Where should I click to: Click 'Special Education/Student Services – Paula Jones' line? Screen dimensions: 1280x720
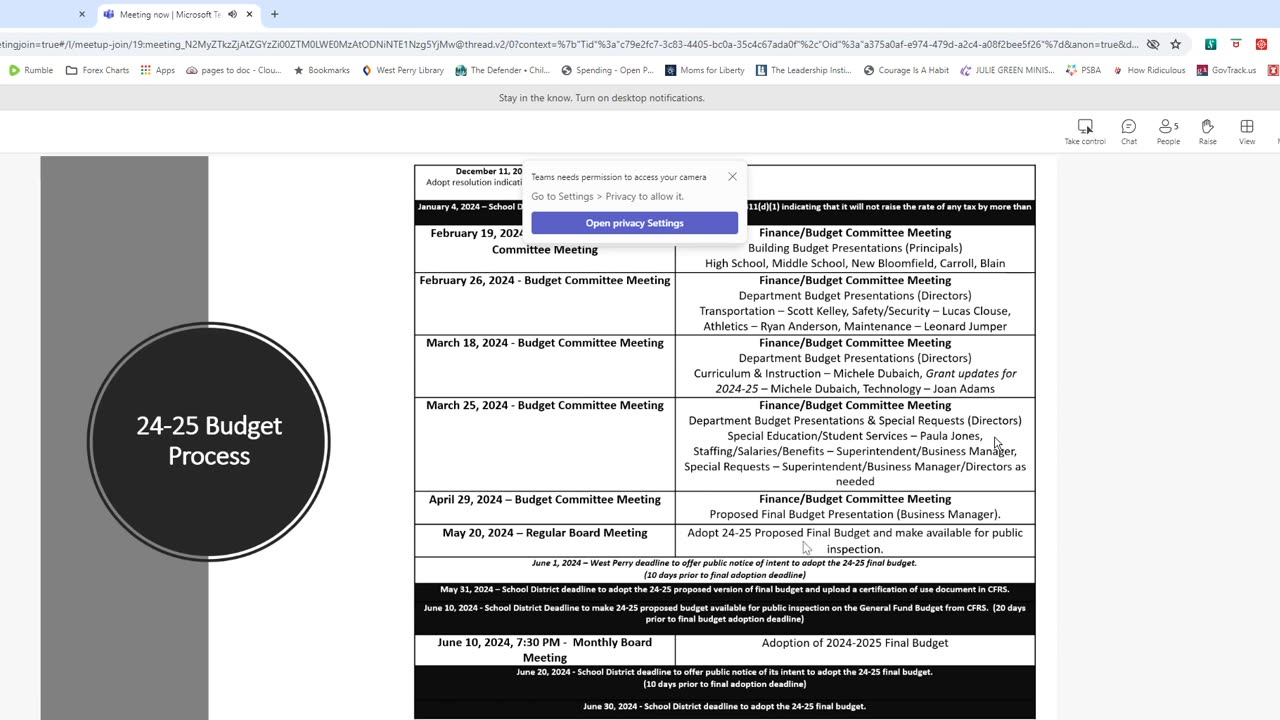tap(855, 436)
